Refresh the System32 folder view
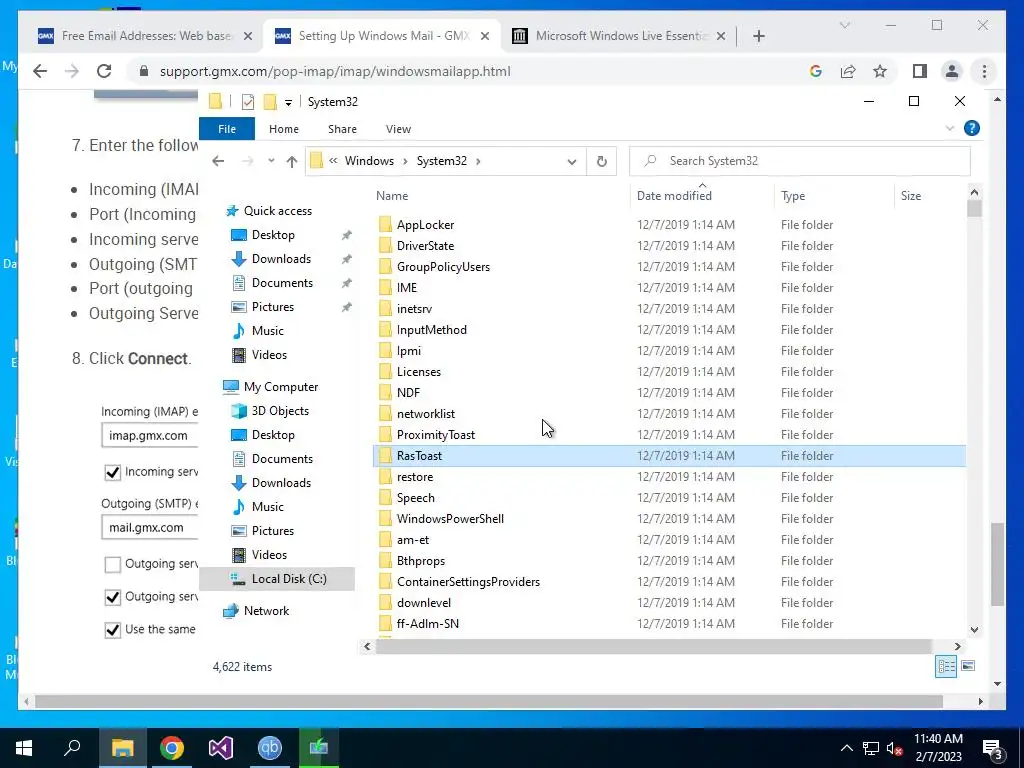Image resolution: width=1024 pixels, height=768 pixels. (601, 161)
